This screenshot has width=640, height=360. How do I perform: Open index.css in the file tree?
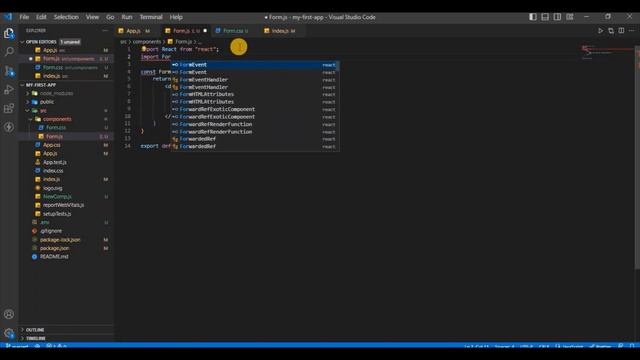pos(53,171)
